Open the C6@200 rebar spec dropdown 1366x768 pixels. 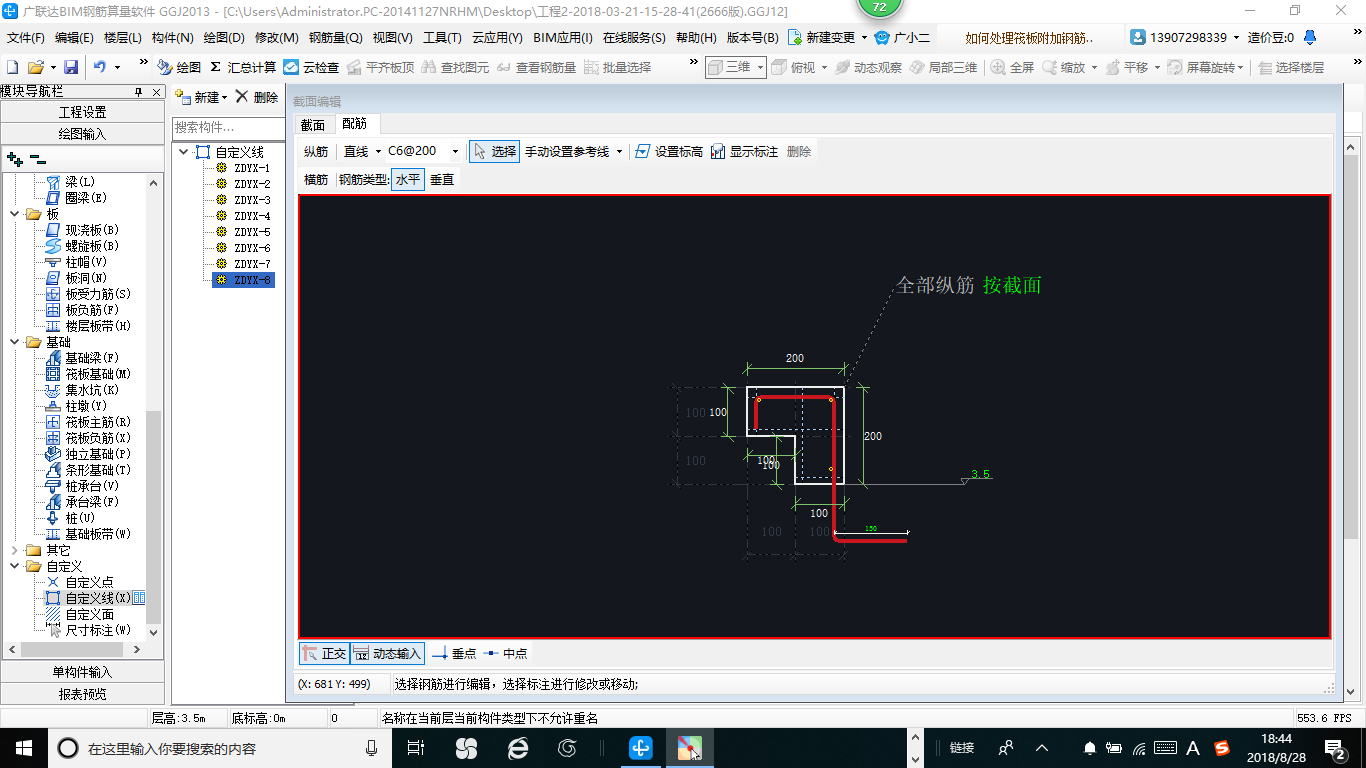(455, 152)
